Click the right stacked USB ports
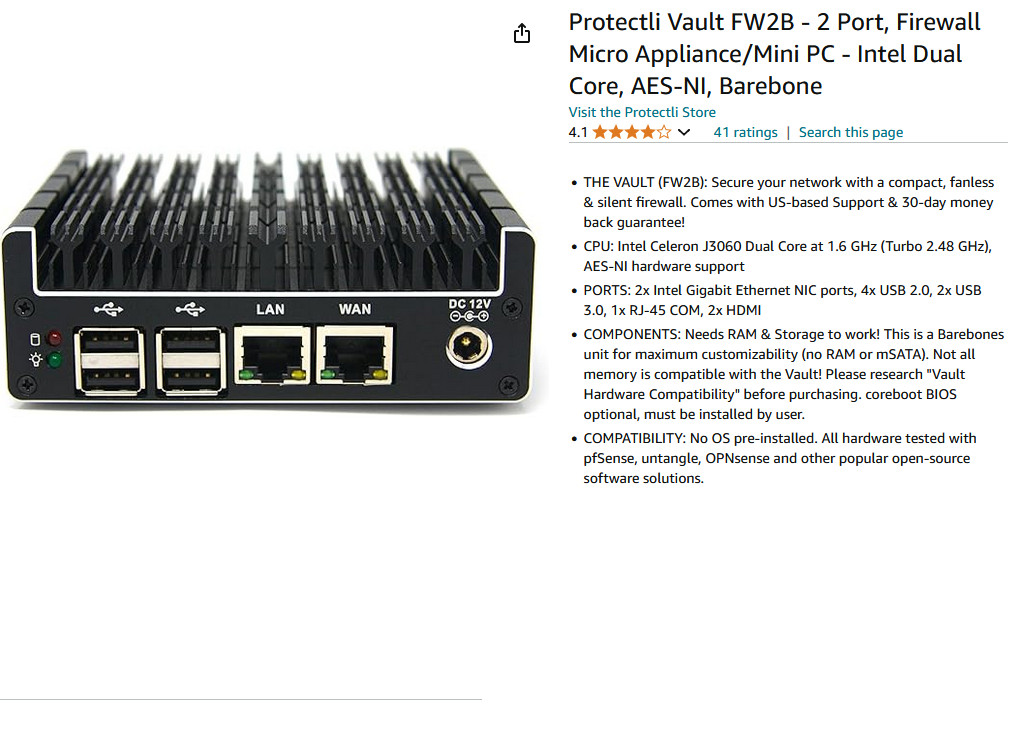1020x729 pixels. (x=189, y=359)
